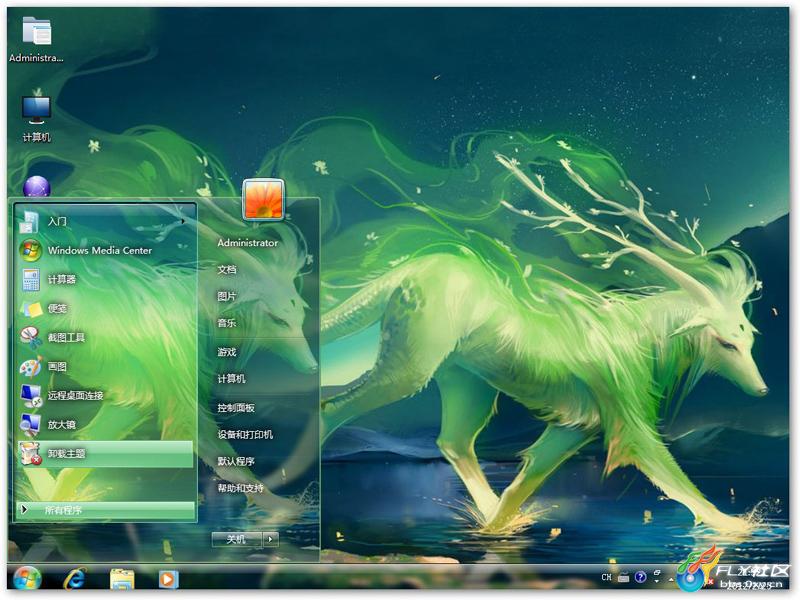Click the CH input language indicator
Image resolution: width=800 pixels, height=600 pixels.
(x=606, y=577)
